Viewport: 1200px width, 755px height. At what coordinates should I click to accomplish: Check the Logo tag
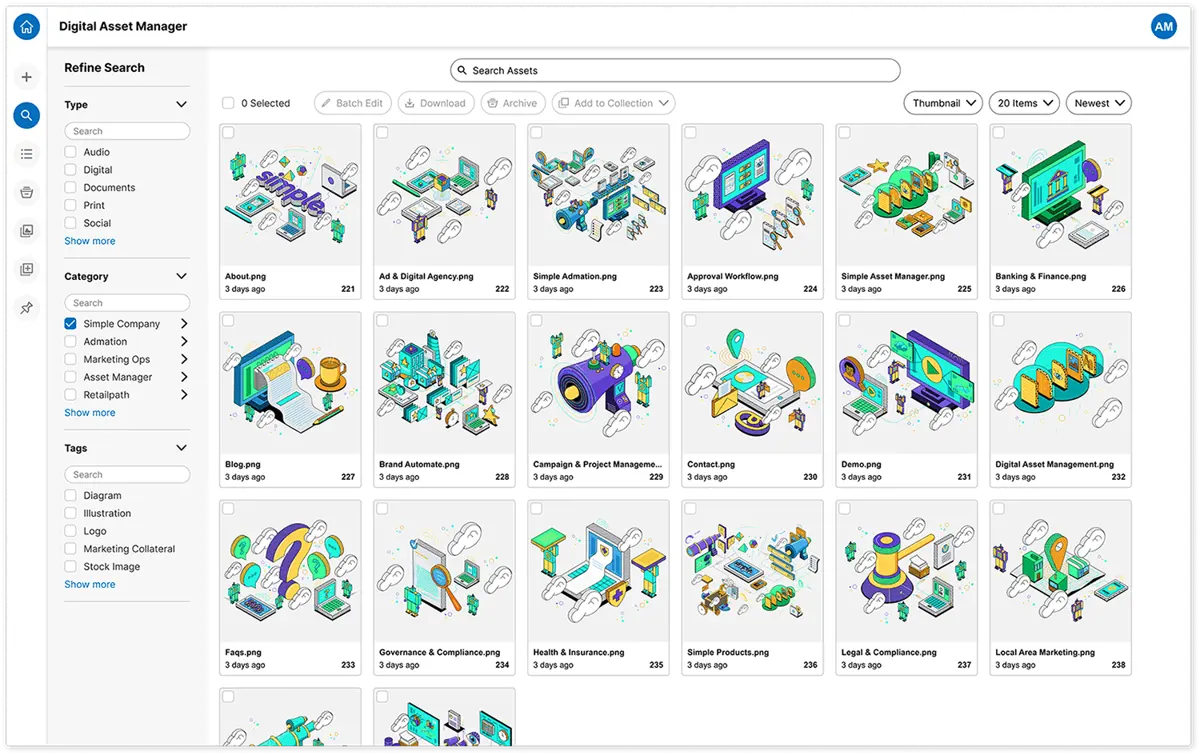coord(71,531)
